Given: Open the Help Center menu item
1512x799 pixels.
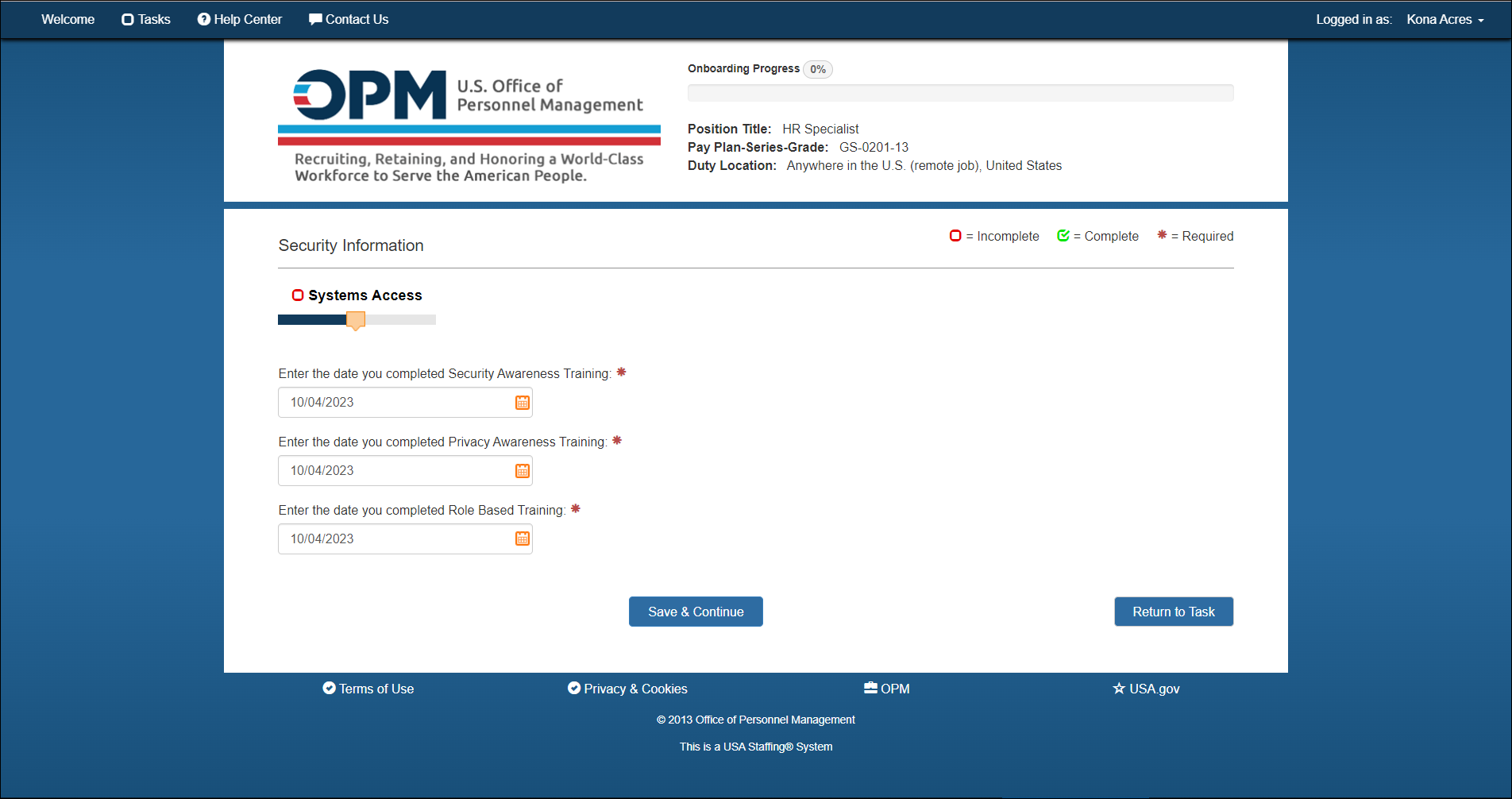Looking at the screenshot, I should pos(240,20).
